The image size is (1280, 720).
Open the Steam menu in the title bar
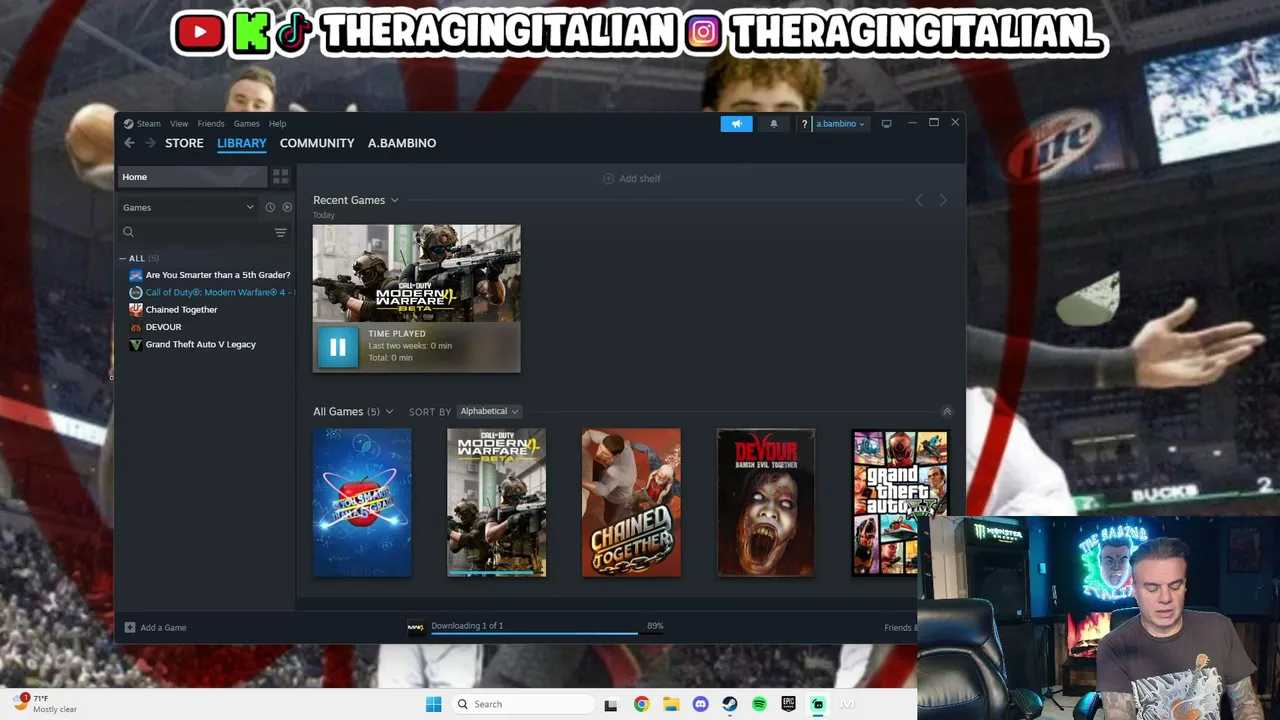142,124
